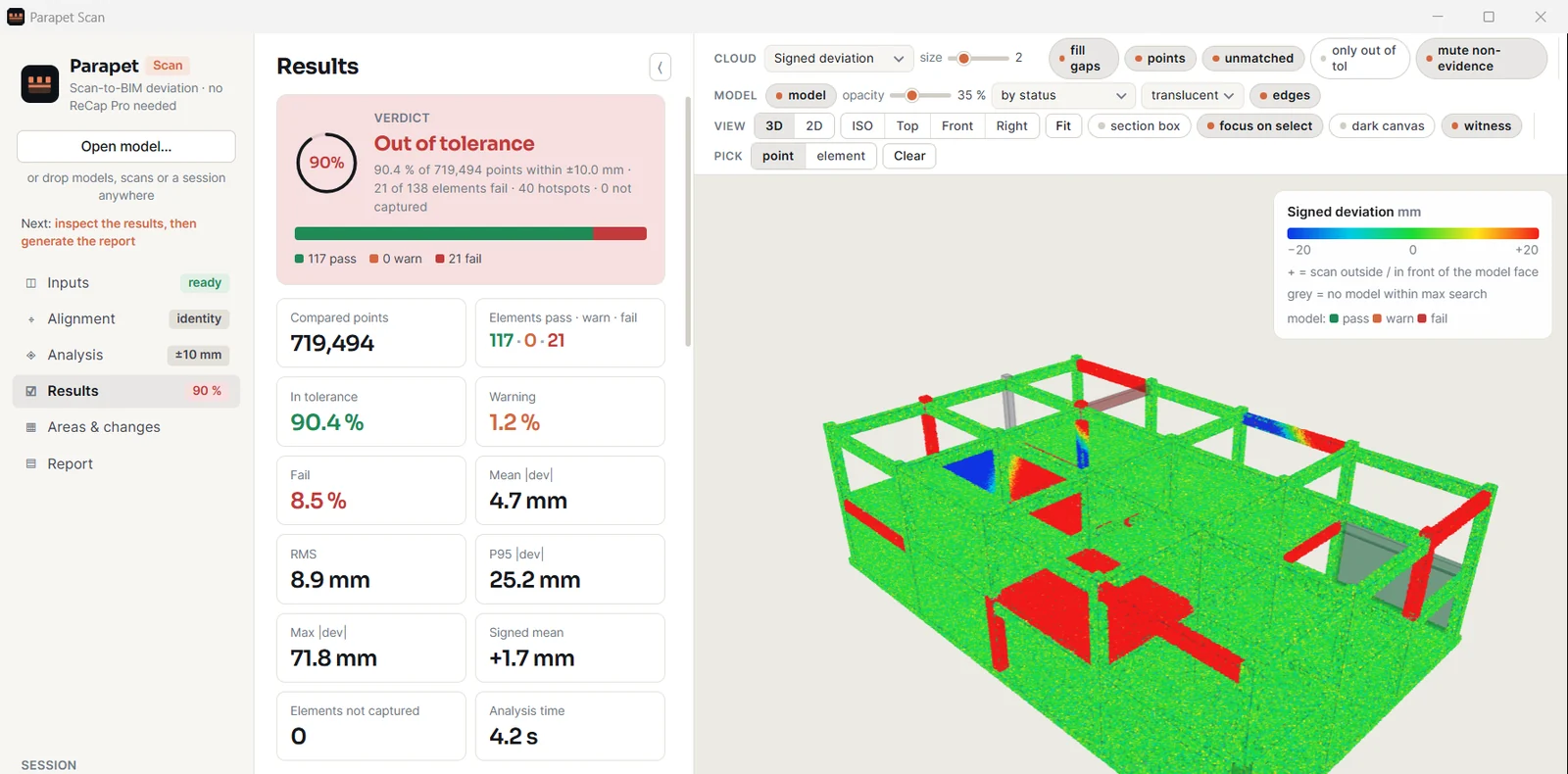1568x774 pixels.
Task: Enable dark canvas mode
Action: (1383, 126)
